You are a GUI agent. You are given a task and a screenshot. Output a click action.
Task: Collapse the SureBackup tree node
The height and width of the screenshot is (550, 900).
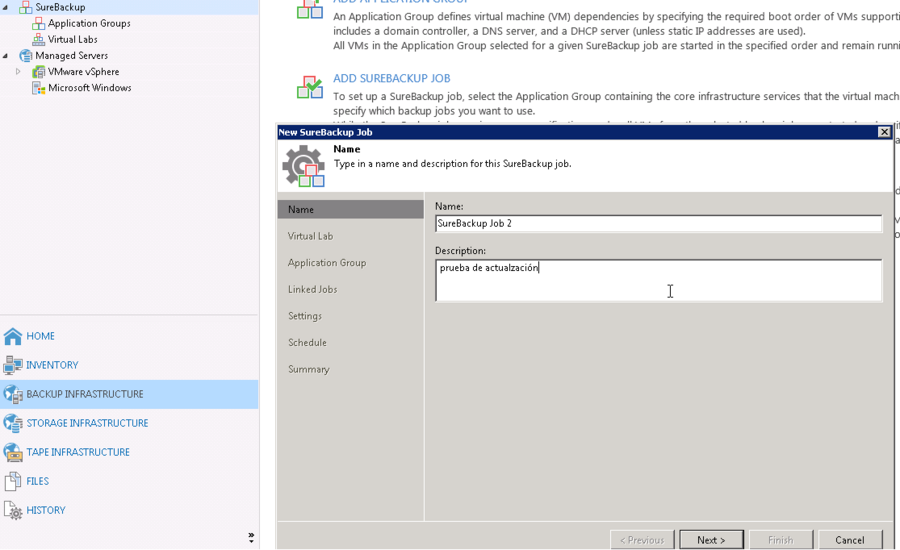[6, 8]
